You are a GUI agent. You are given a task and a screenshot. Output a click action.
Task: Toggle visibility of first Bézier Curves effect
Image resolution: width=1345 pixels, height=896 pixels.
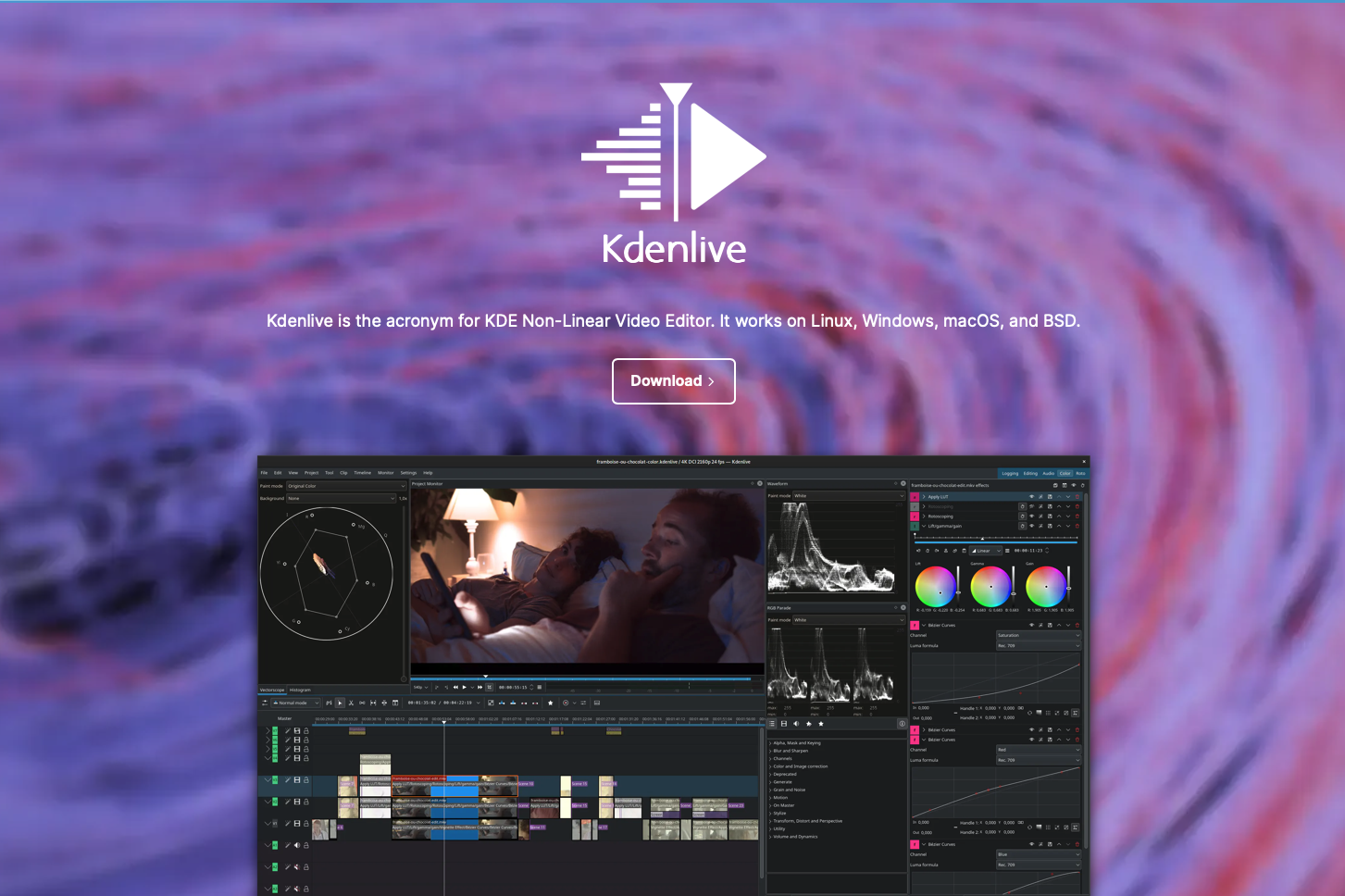pos(1031,626)
